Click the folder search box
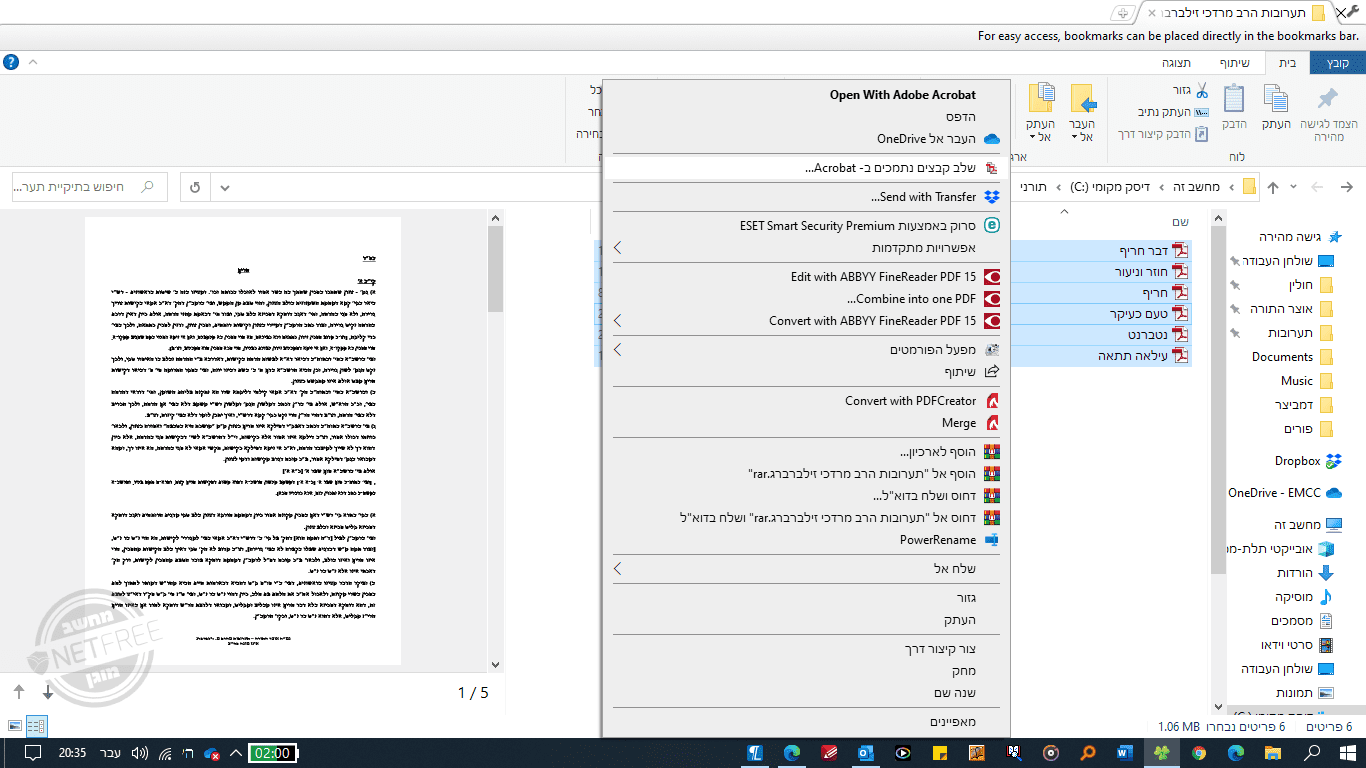This screenshot has width=1366, height=768. click(x=90, y=187)
